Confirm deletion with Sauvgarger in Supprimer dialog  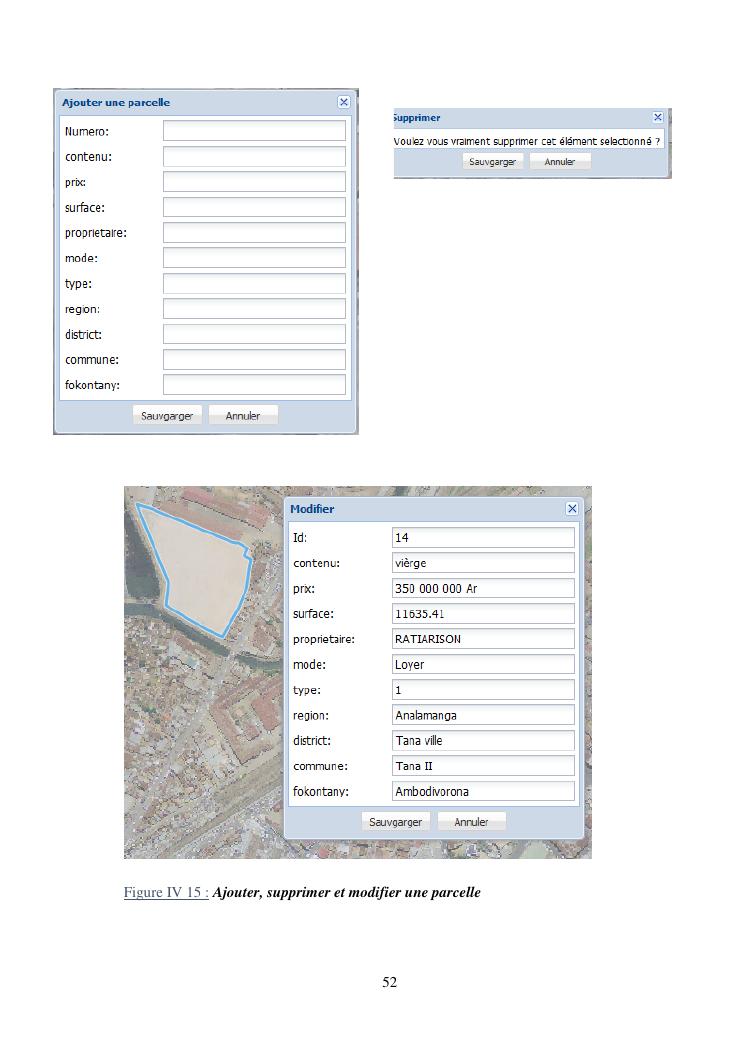pos(492,161)
